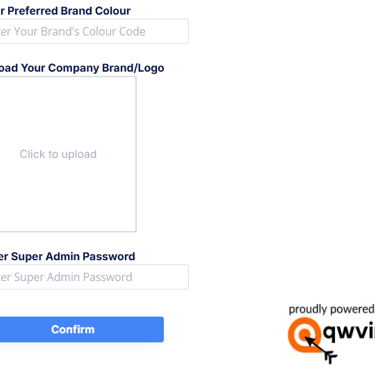375x366 pixels.
Task: Focus the Brand's Colour Code field
Action: tap(94, 31)
